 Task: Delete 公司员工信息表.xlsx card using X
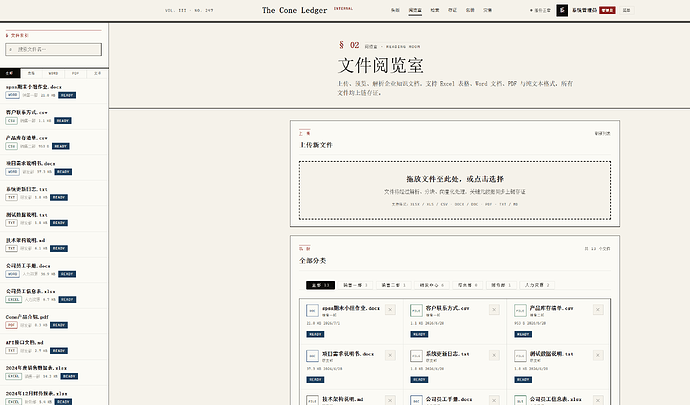click(x=598, y=400)
